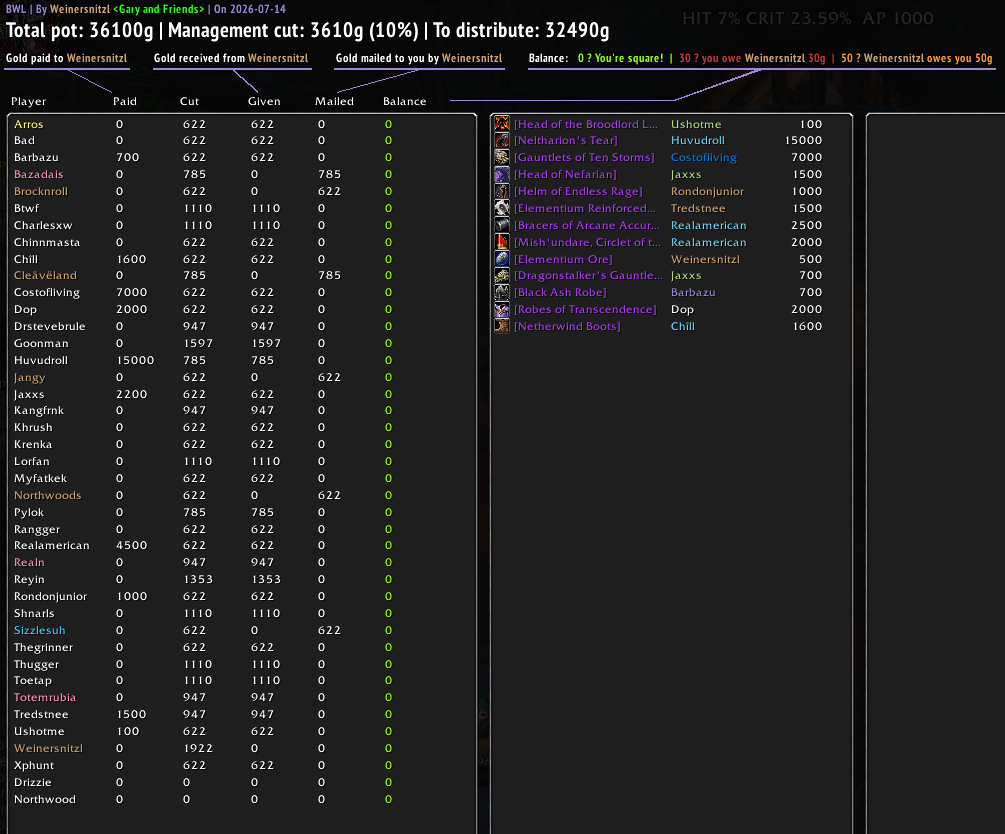This screenshot has width=1005, height=834.
Task: Click the Mailed column header
Action: [334, 101]
